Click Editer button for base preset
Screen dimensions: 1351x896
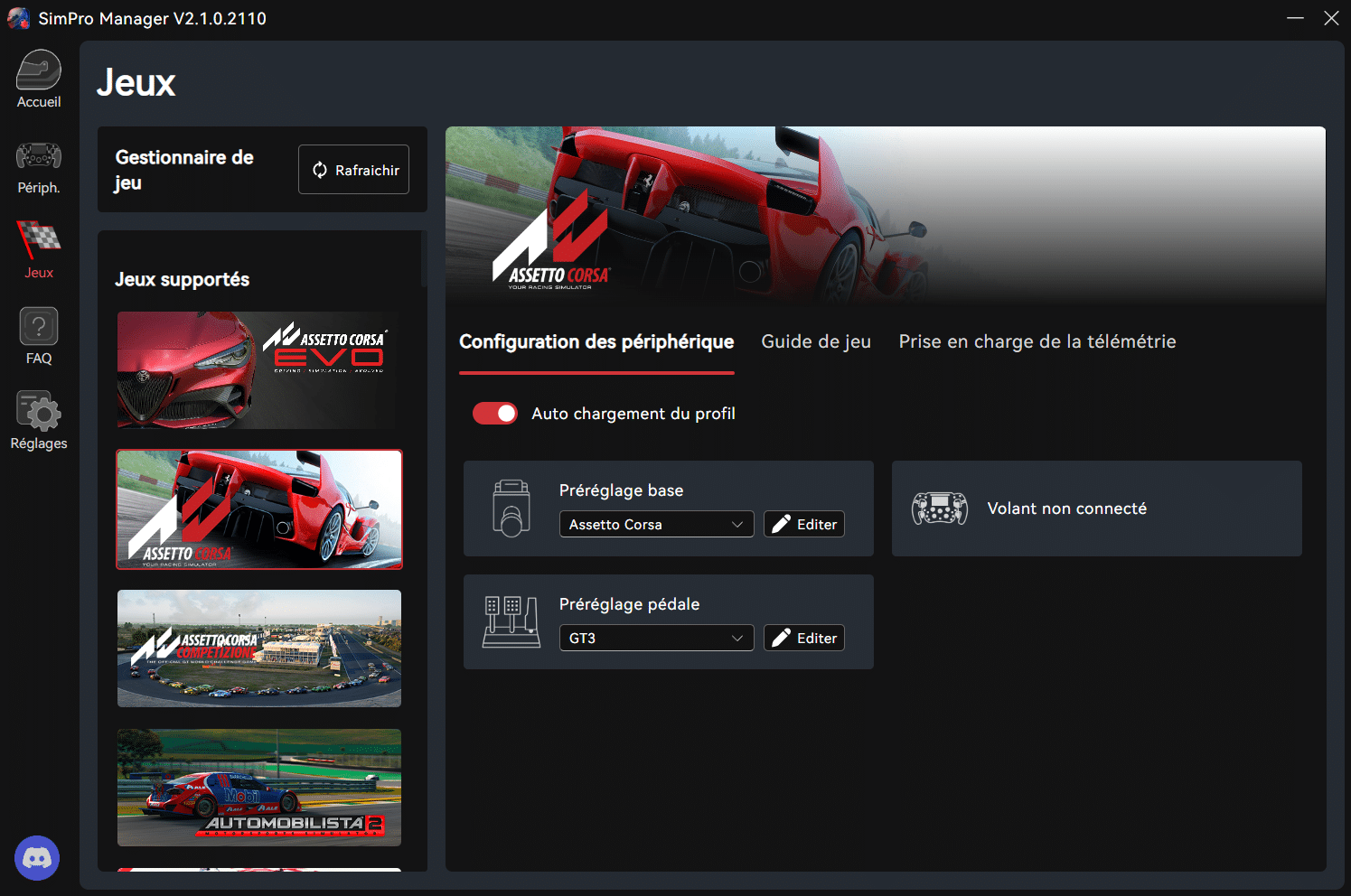[x=804, y=524]
